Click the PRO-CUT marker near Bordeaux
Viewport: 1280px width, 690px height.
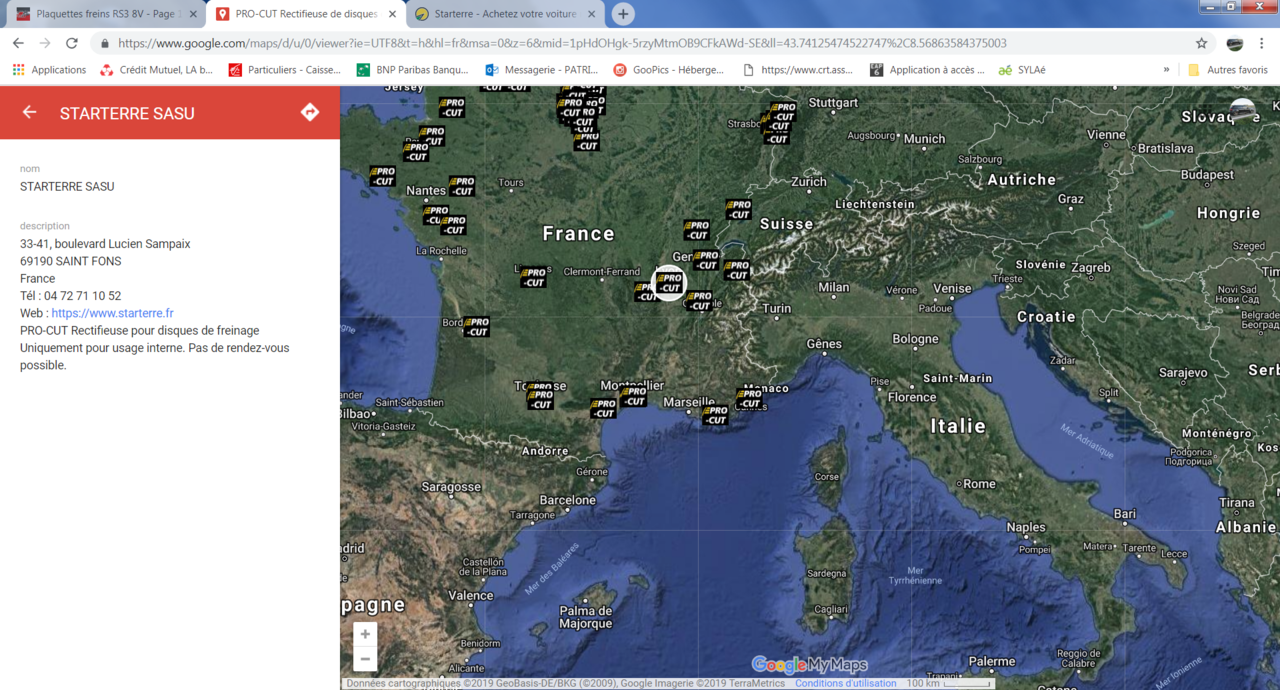477,326
